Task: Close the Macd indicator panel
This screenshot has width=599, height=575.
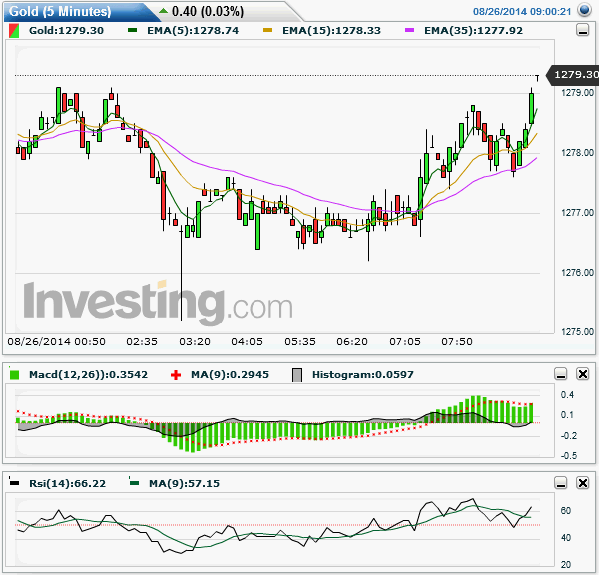Action: point(583,374)
